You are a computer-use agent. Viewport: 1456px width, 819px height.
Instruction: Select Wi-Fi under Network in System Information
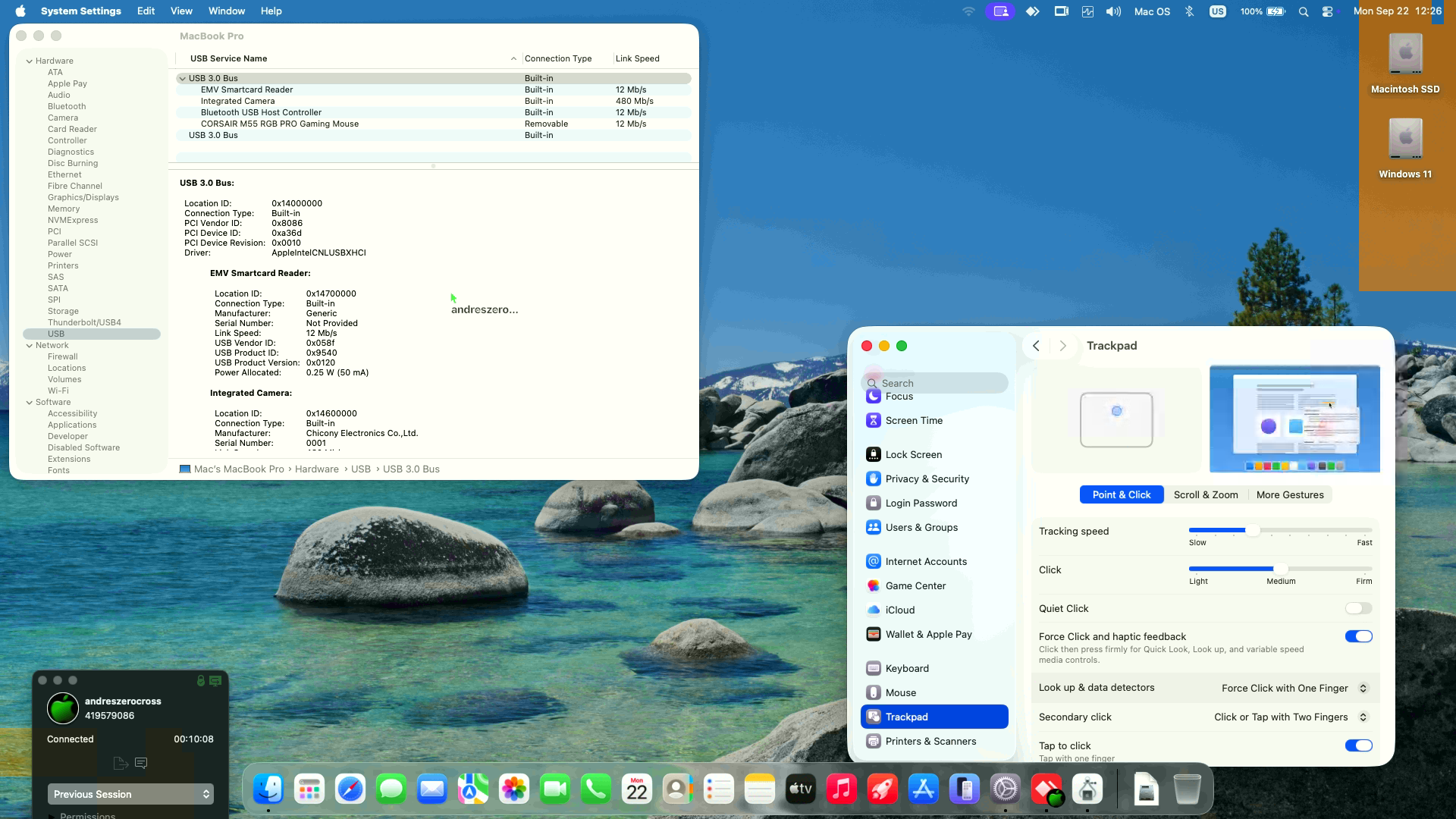pyautogui.click(x=58, y=391)
